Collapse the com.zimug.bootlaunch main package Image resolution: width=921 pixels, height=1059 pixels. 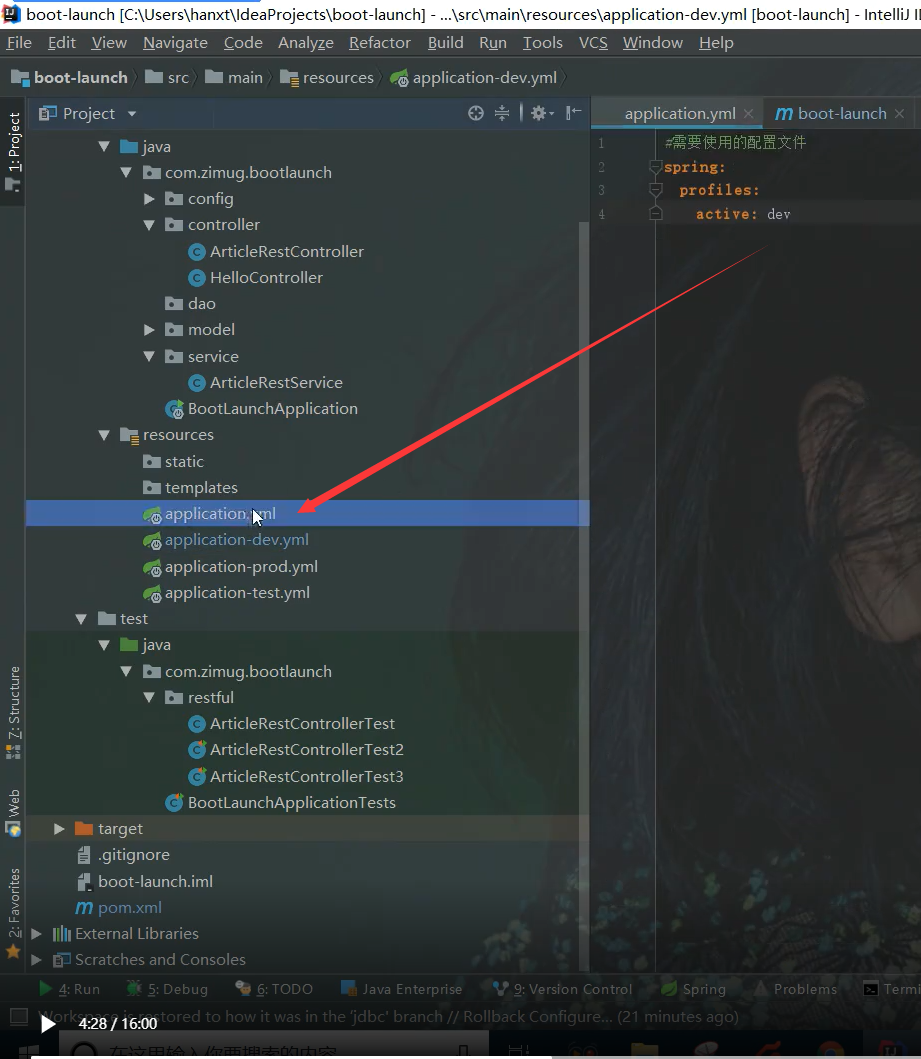126,173
